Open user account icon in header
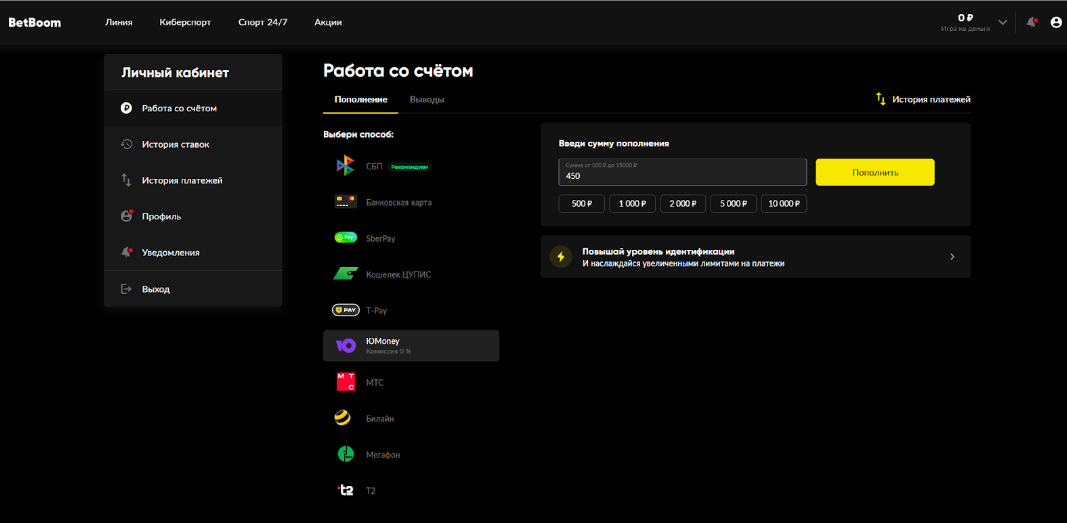This screenshot has height=523, width=1067. (1056, 22)
